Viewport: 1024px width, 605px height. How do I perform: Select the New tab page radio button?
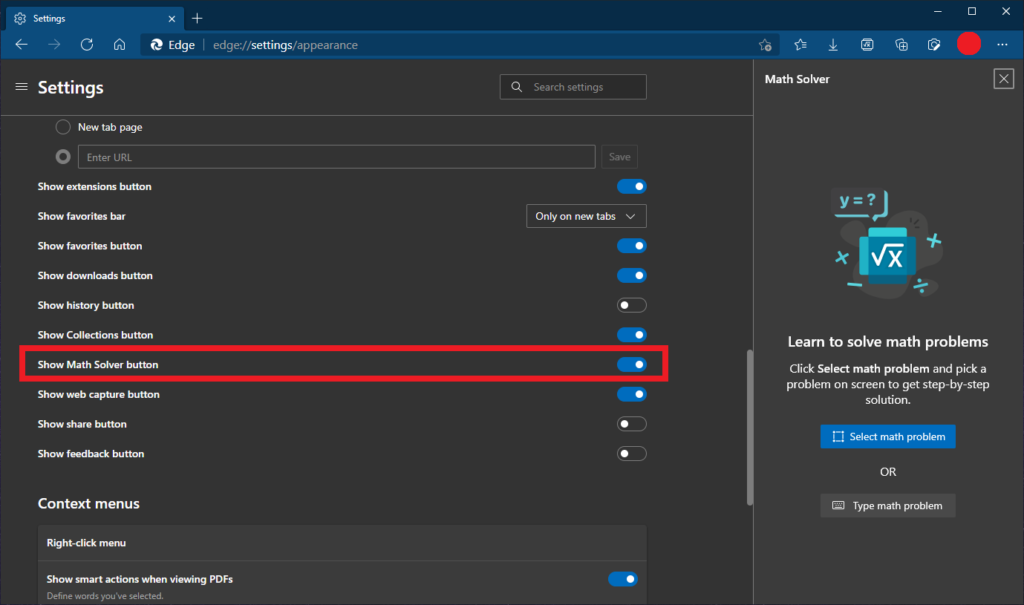[x=62, y=127]
